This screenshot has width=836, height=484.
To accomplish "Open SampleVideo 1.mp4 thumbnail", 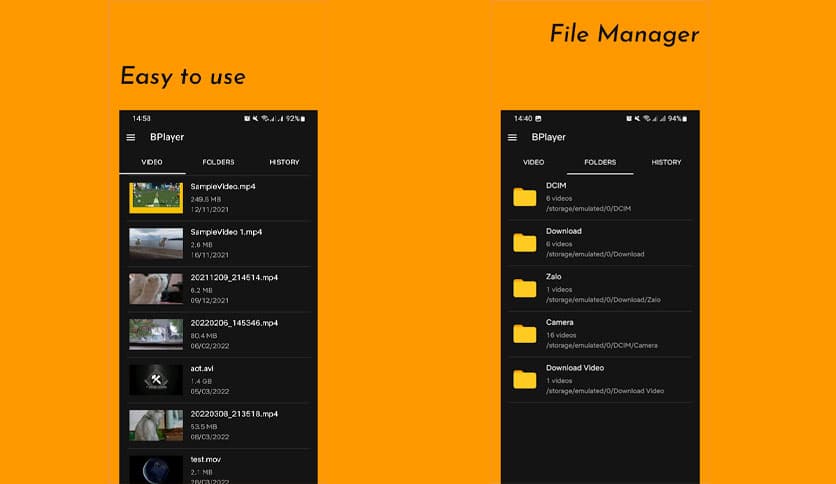I will (x=156, y=243).
